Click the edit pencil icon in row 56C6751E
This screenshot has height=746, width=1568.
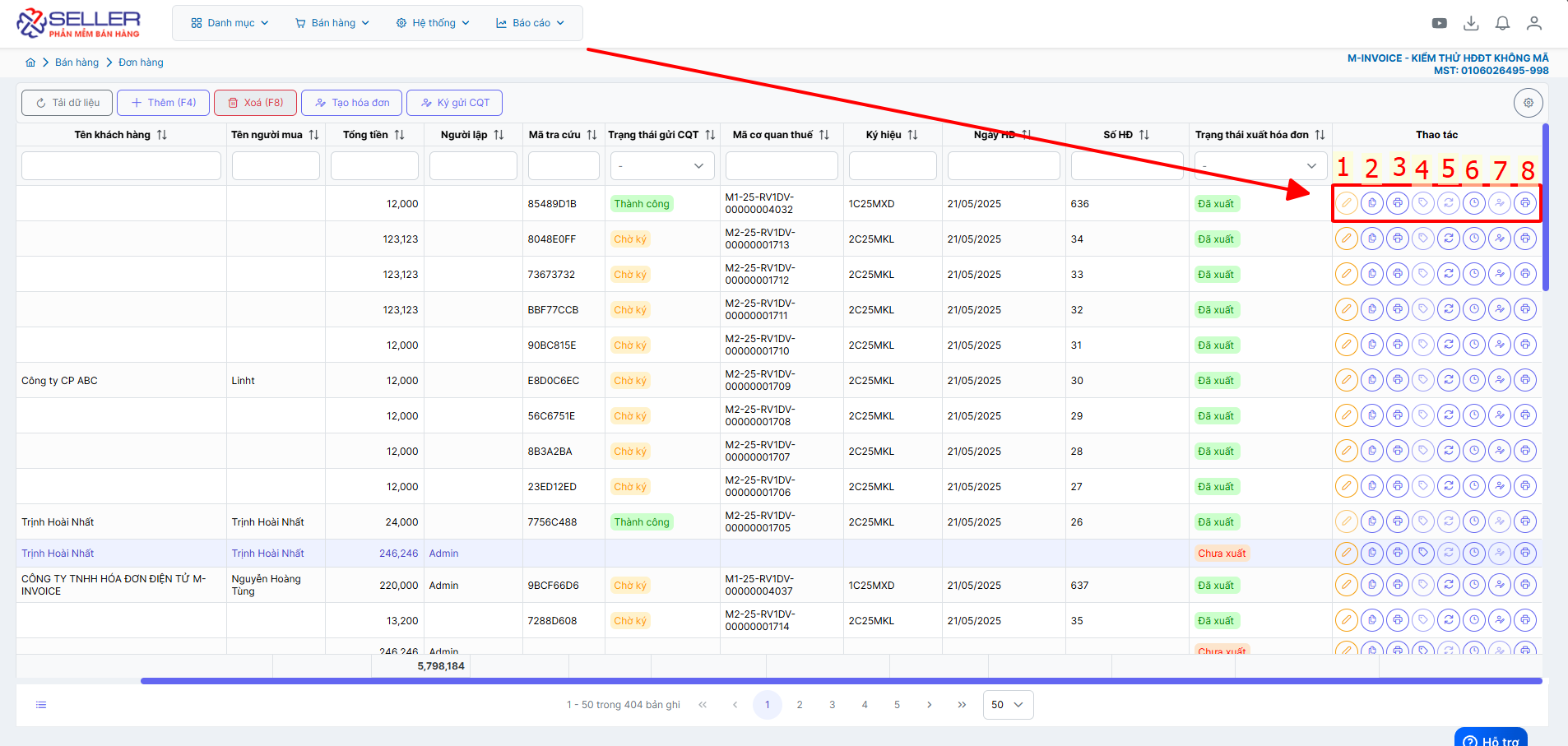click(x=1346, y=415)
